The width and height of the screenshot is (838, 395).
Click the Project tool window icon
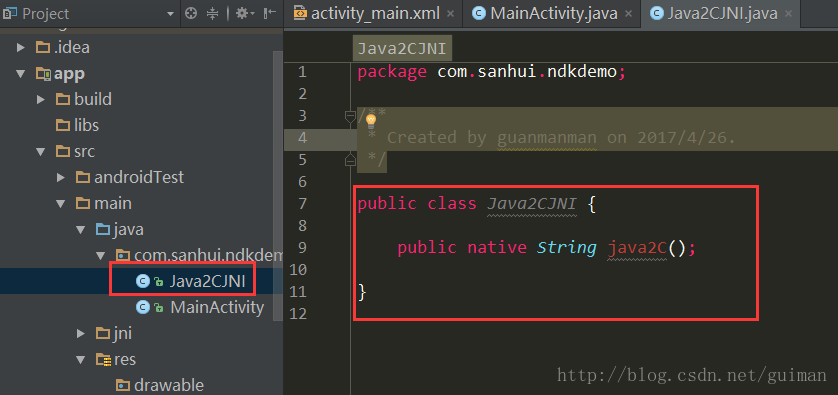9,13
